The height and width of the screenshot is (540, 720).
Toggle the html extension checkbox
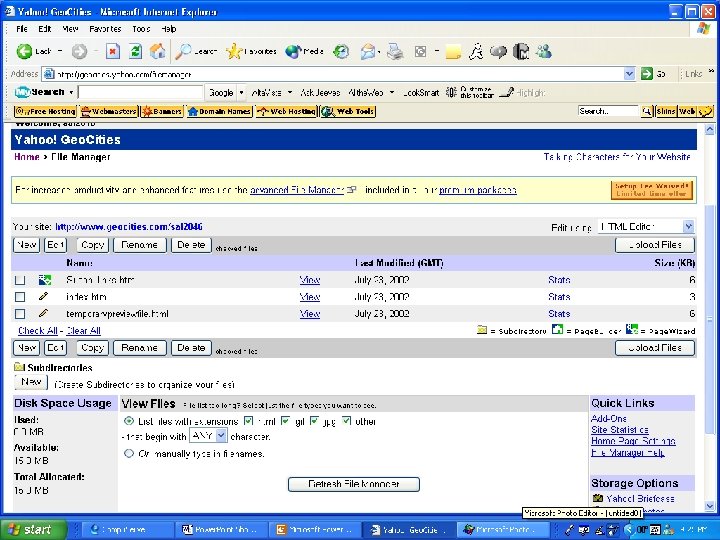click(248, 421)
